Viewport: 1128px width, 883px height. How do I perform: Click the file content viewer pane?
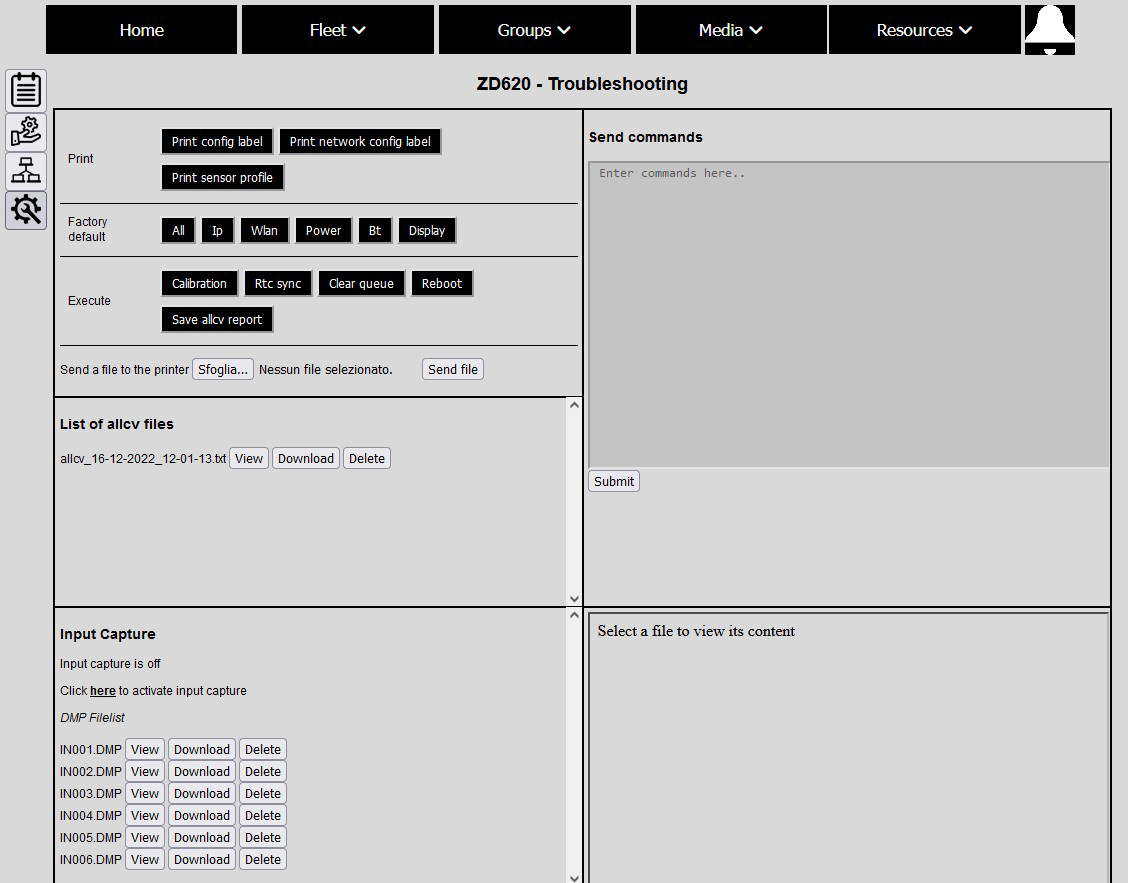[849, 748]
